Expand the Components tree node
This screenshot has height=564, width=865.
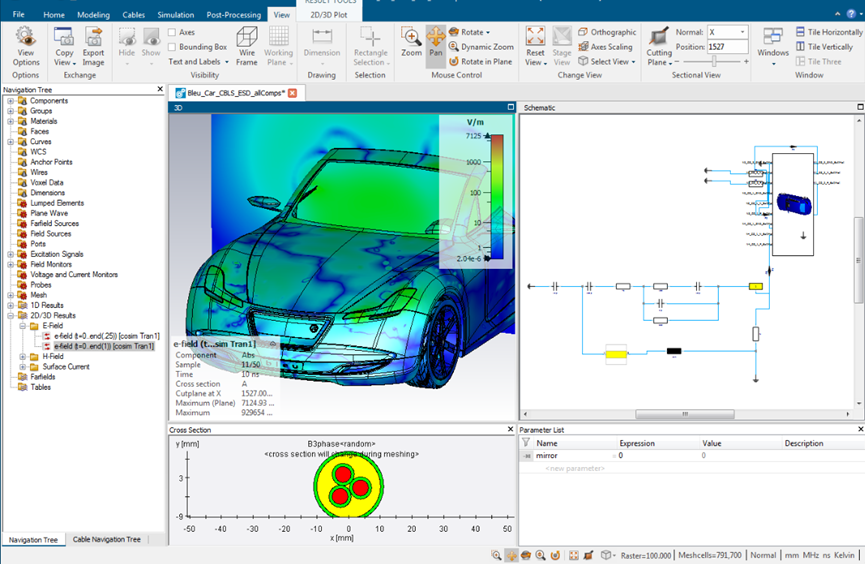(10, 101)
